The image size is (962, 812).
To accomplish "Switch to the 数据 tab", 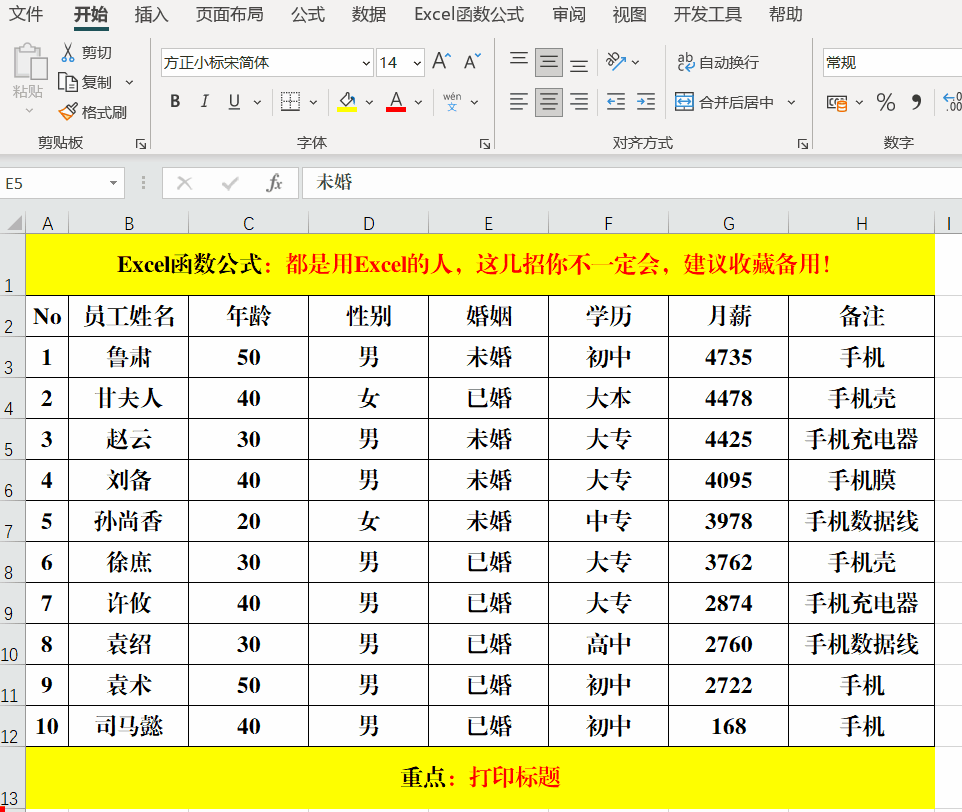I will tap(369, 14).
